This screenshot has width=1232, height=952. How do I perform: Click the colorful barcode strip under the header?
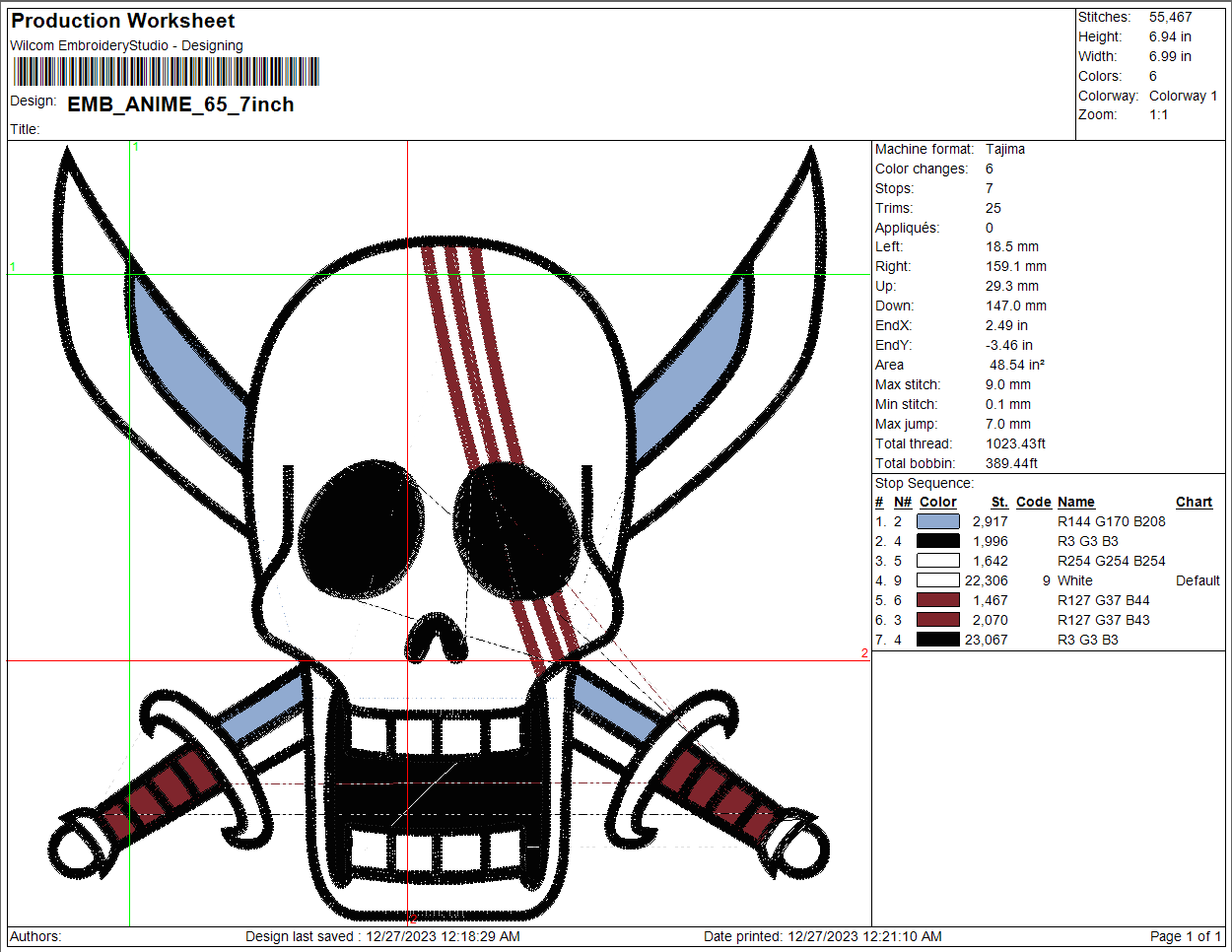click(166, 72)
